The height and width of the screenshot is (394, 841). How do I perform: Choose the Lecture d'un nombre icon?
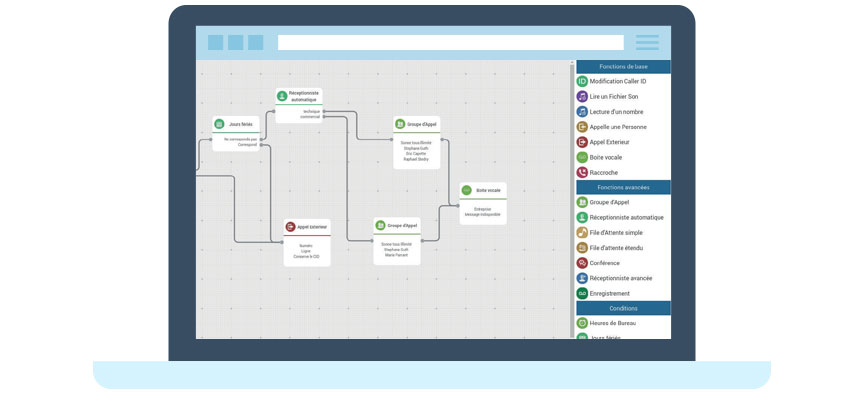click(x=582, y=111)
